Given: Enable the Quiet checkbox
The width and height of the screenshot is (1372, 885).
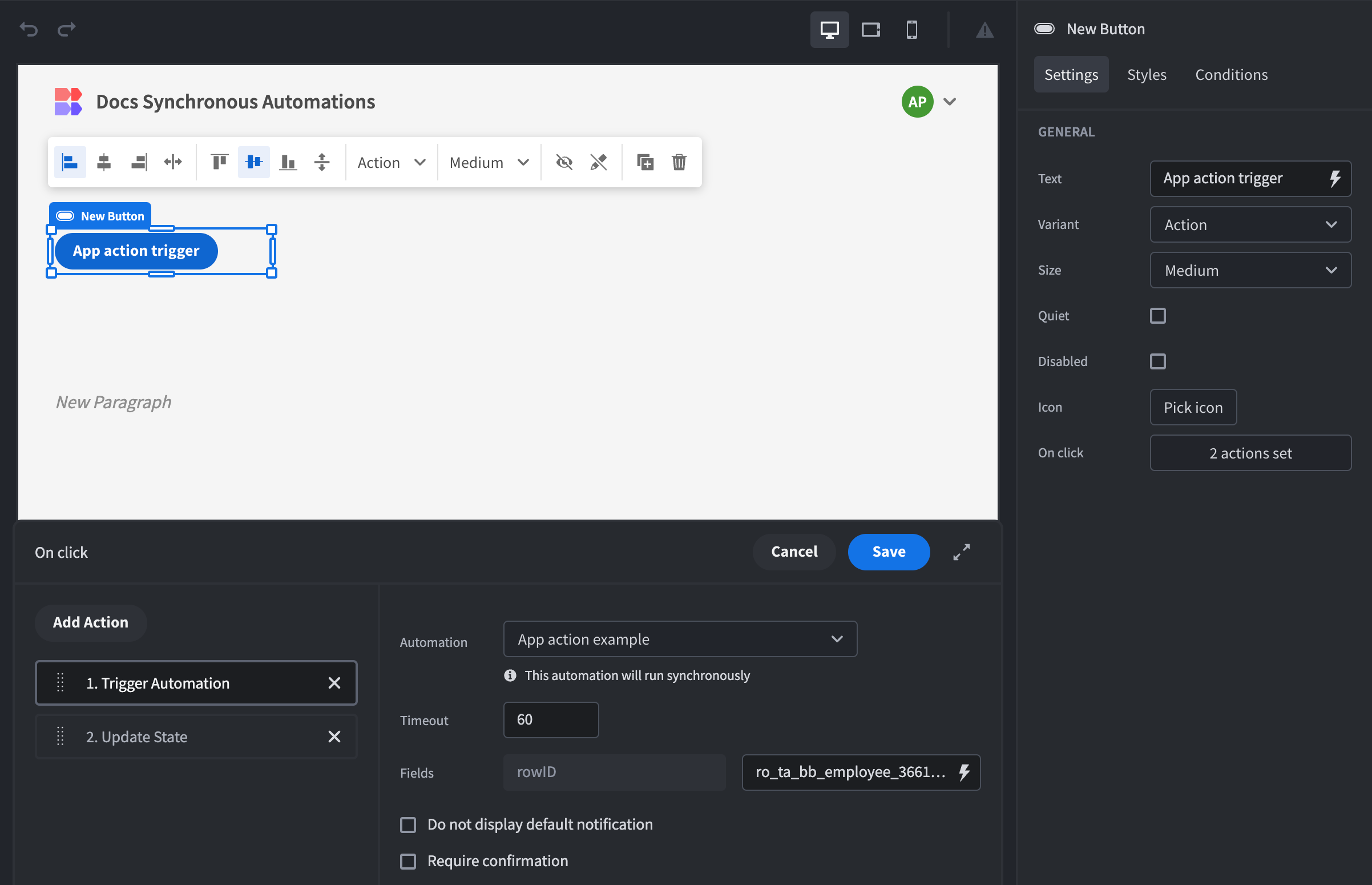Looking at the screenshot, I should (1157, 316).
